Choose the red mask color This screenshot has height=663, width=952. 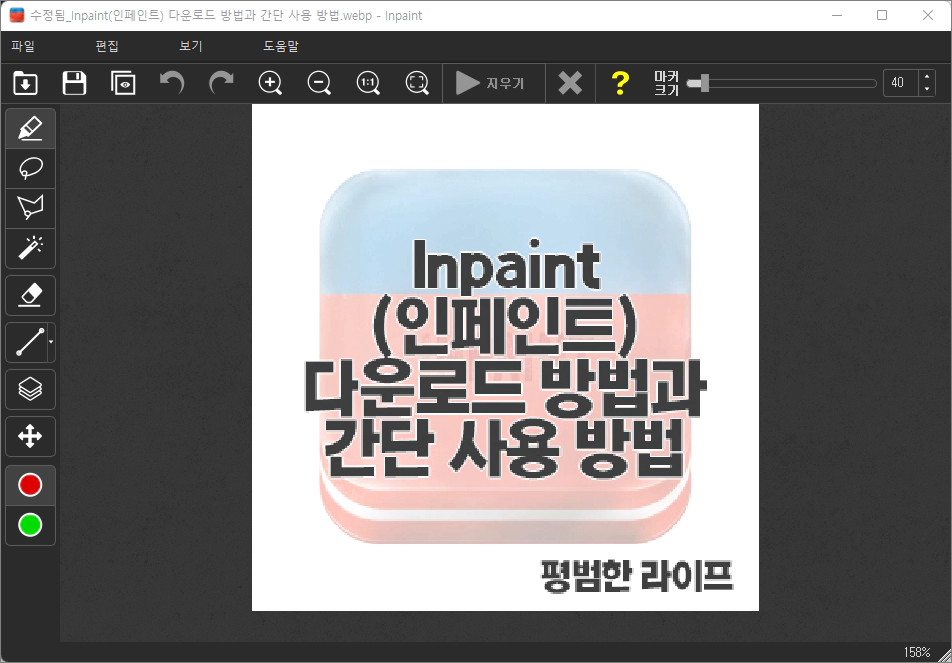pos(30,485)
